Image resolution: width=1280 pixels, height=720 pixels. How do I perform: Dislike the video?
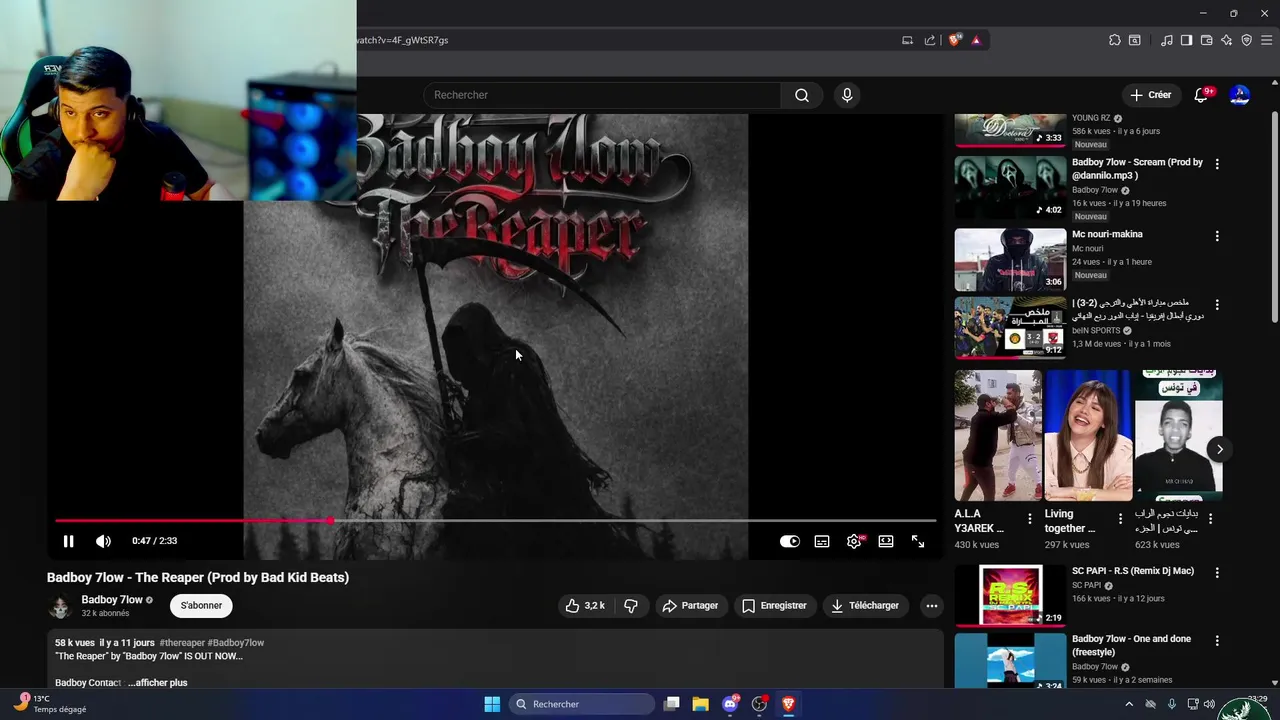[x=631, y=605]
